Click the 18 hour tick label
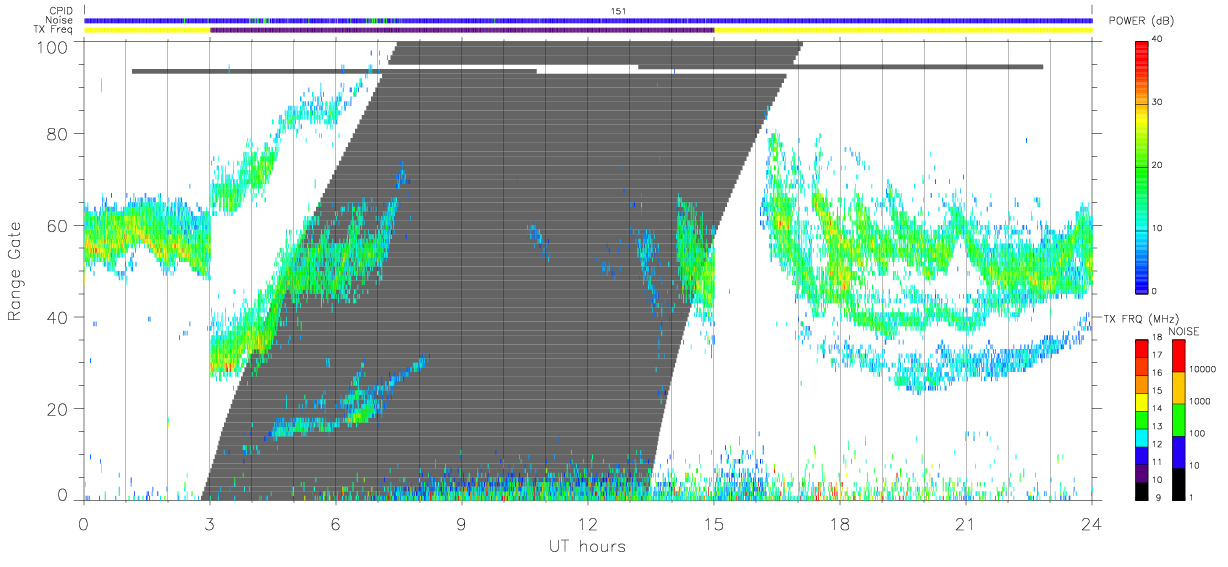The width and height of the screenshot is (1228, 567). click(x=840, y=523)
